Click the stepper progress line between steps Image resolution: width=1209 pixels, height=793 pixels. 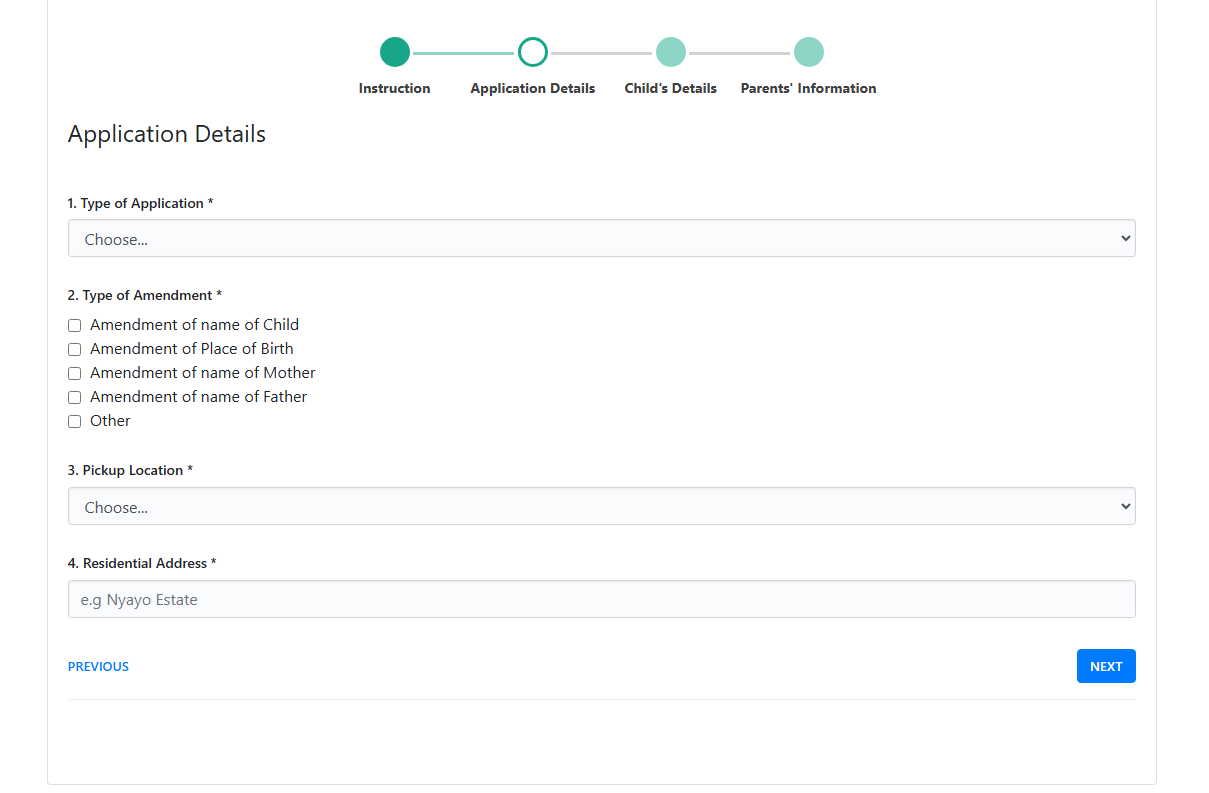coord(463,51)
